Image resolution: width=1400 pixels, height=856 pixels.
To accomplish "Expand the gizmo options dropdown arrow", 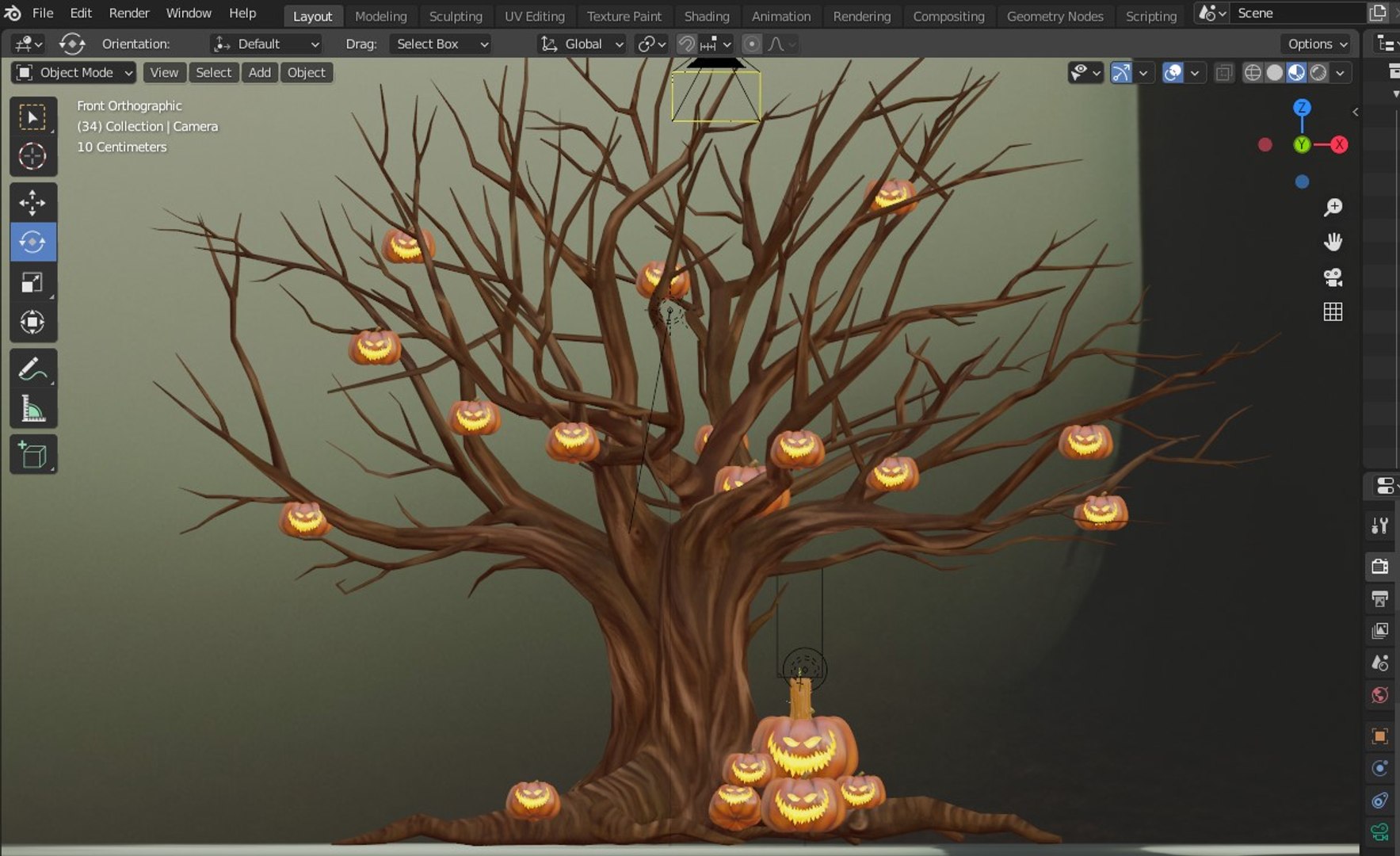I will click(1143, 73).
